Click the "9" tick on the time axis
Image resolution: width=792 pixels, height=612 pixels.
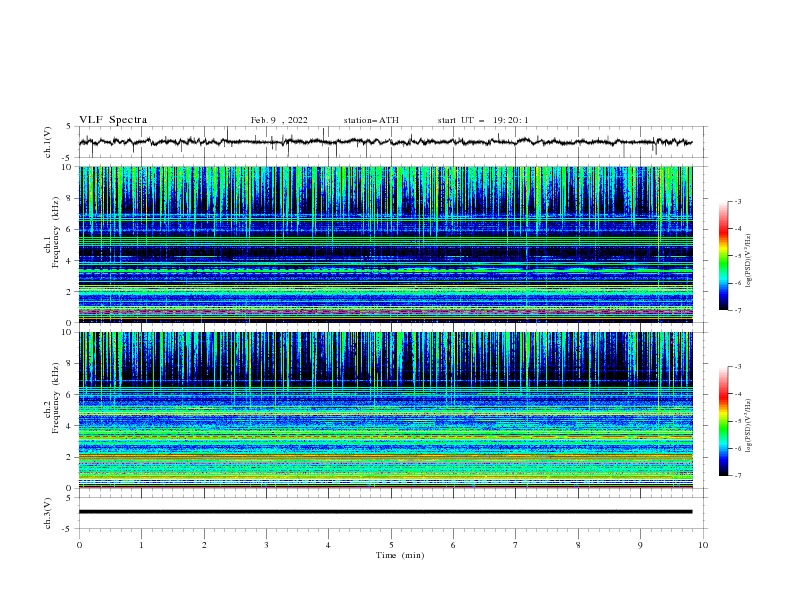[640, 545]
